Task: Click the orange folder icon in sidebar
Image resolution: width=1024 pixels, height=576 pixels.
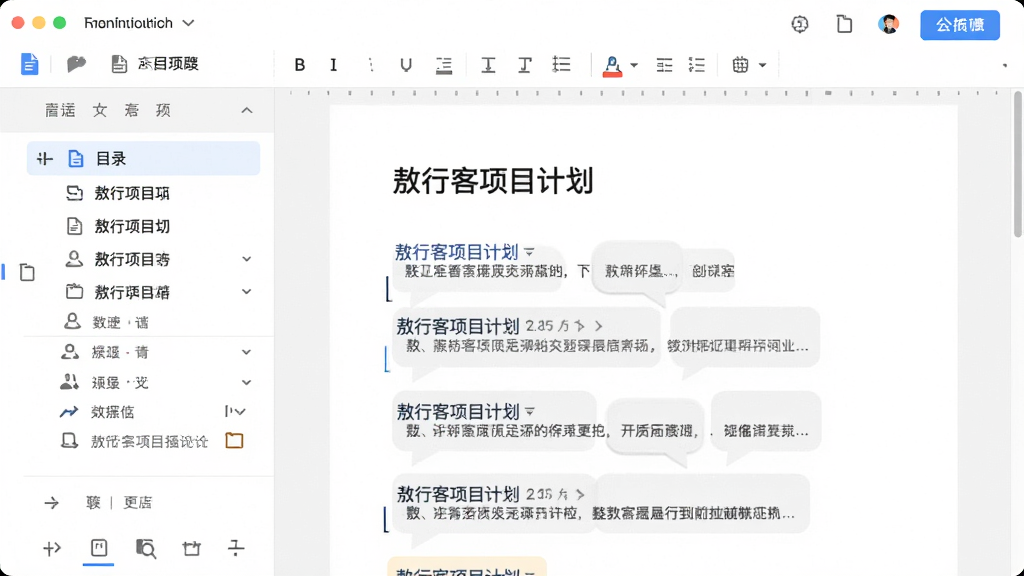Action: point(234,441)
